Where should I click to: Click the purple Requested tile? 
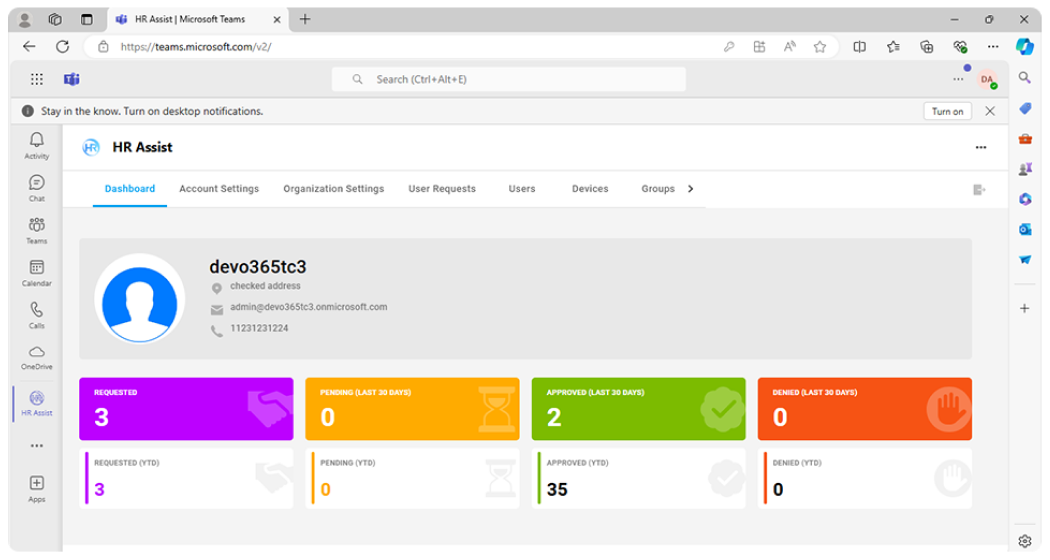tap(186, 409)
